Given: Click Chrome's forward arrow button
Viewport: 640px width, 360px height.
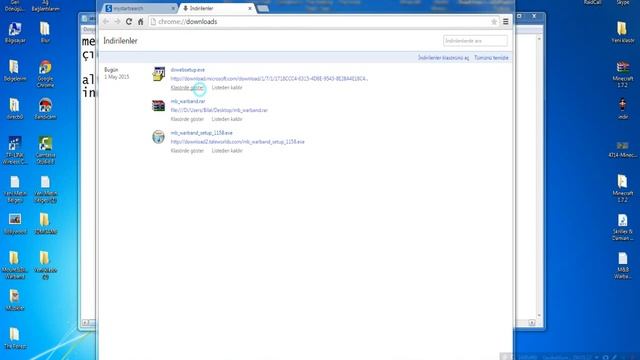Looking at the screenshot, I should [118, 22].
